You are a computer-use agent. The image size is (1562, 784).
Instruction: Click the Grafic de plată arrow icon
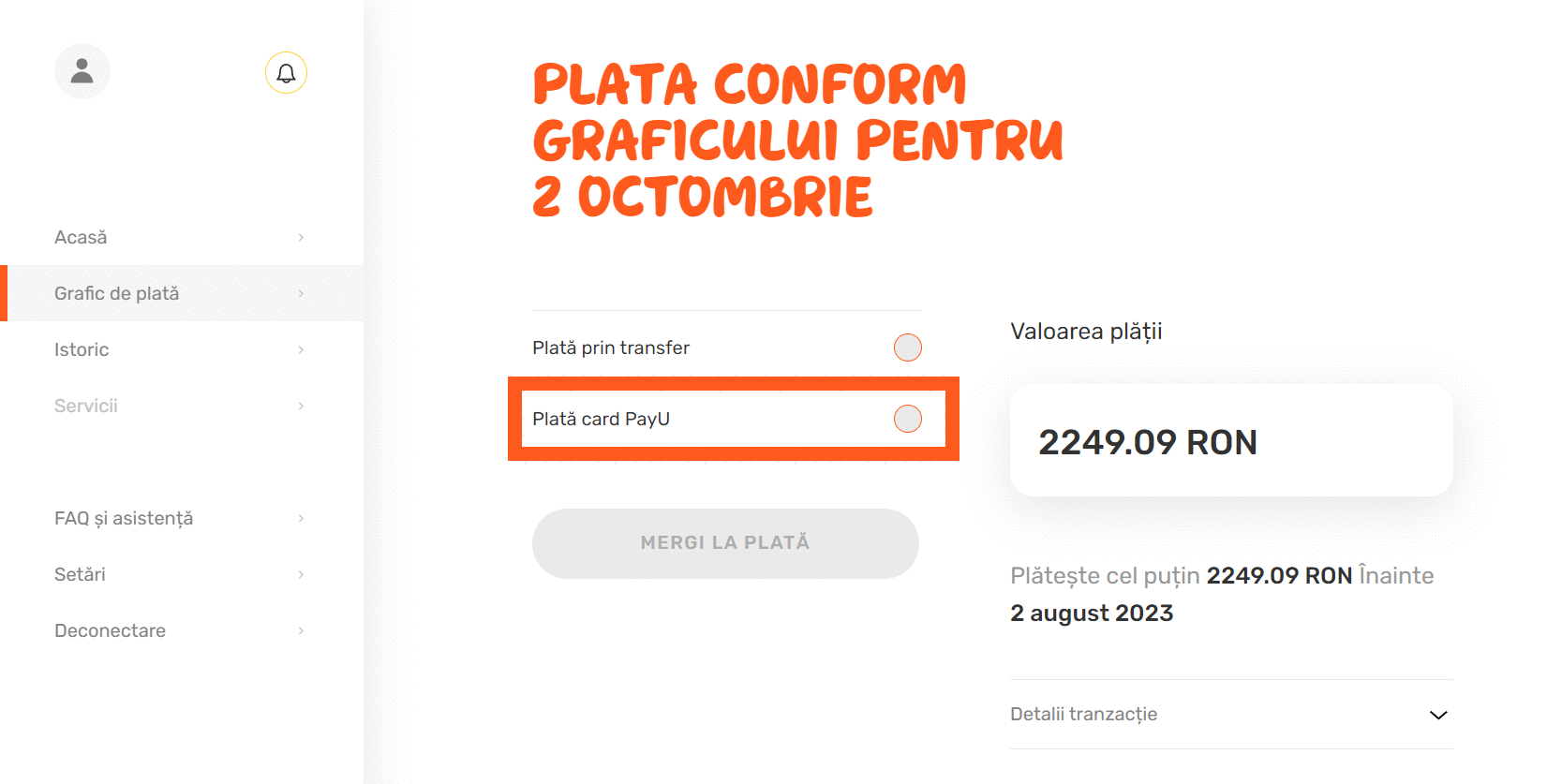point(301,292)
